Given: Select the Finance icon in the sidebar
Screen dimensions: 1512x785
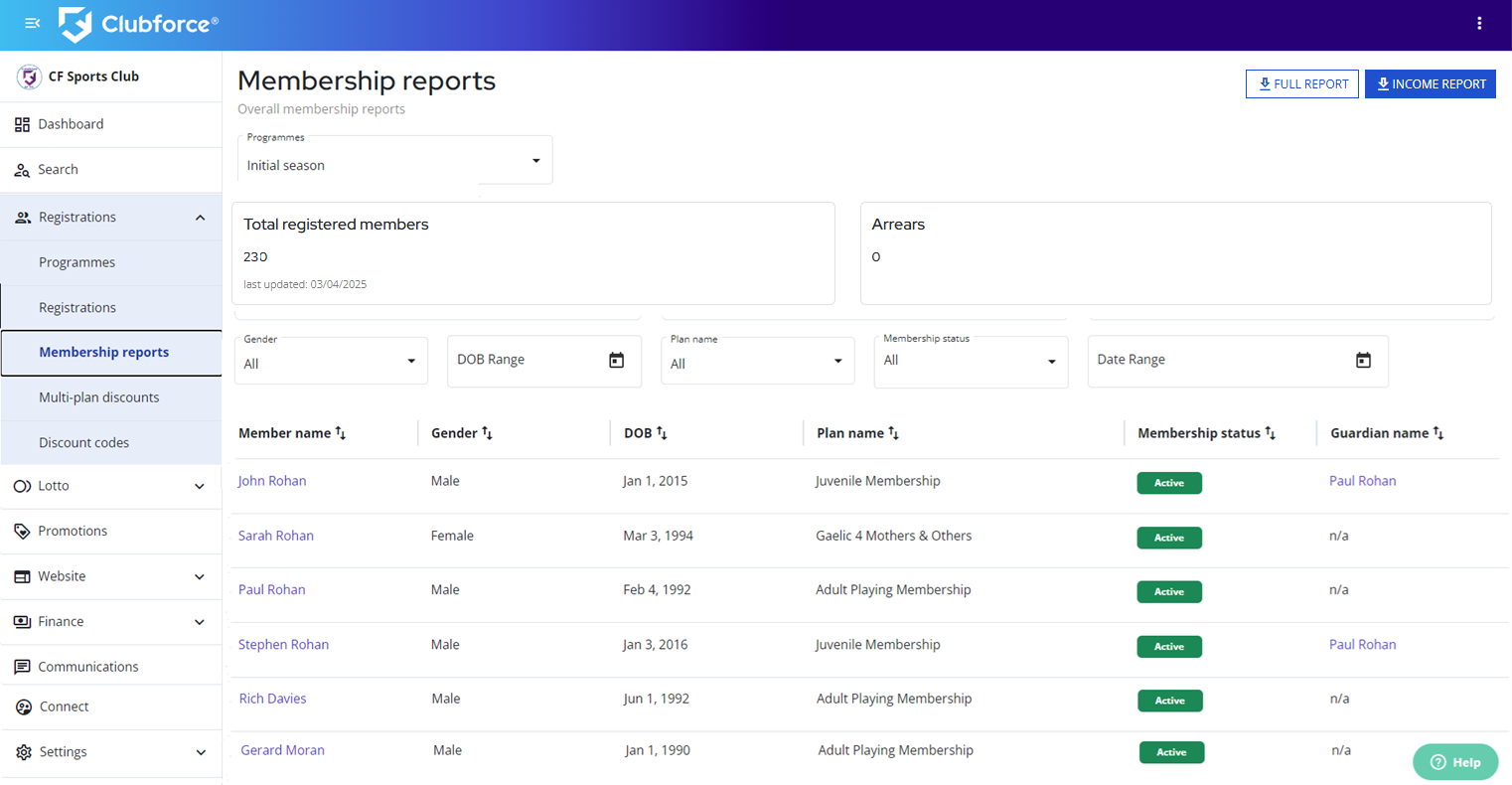Looking at the screenshot, I should tap(22, 621).
